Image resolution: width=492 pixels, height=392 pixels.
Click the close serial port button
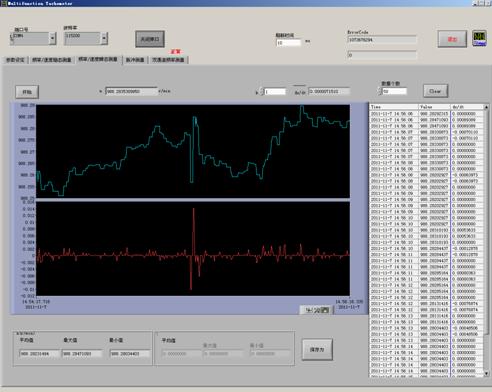coord(150,39)
